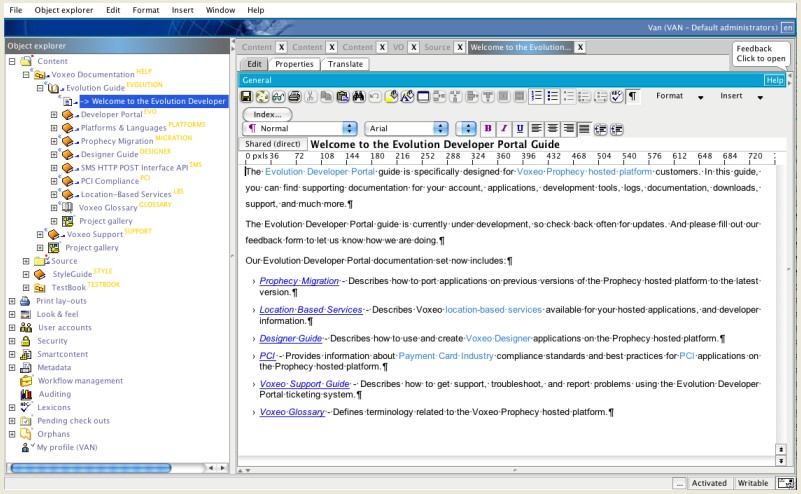The height and width of the screenshot is (494, 801).
Task: Open the Window menu
Action: 220,10
